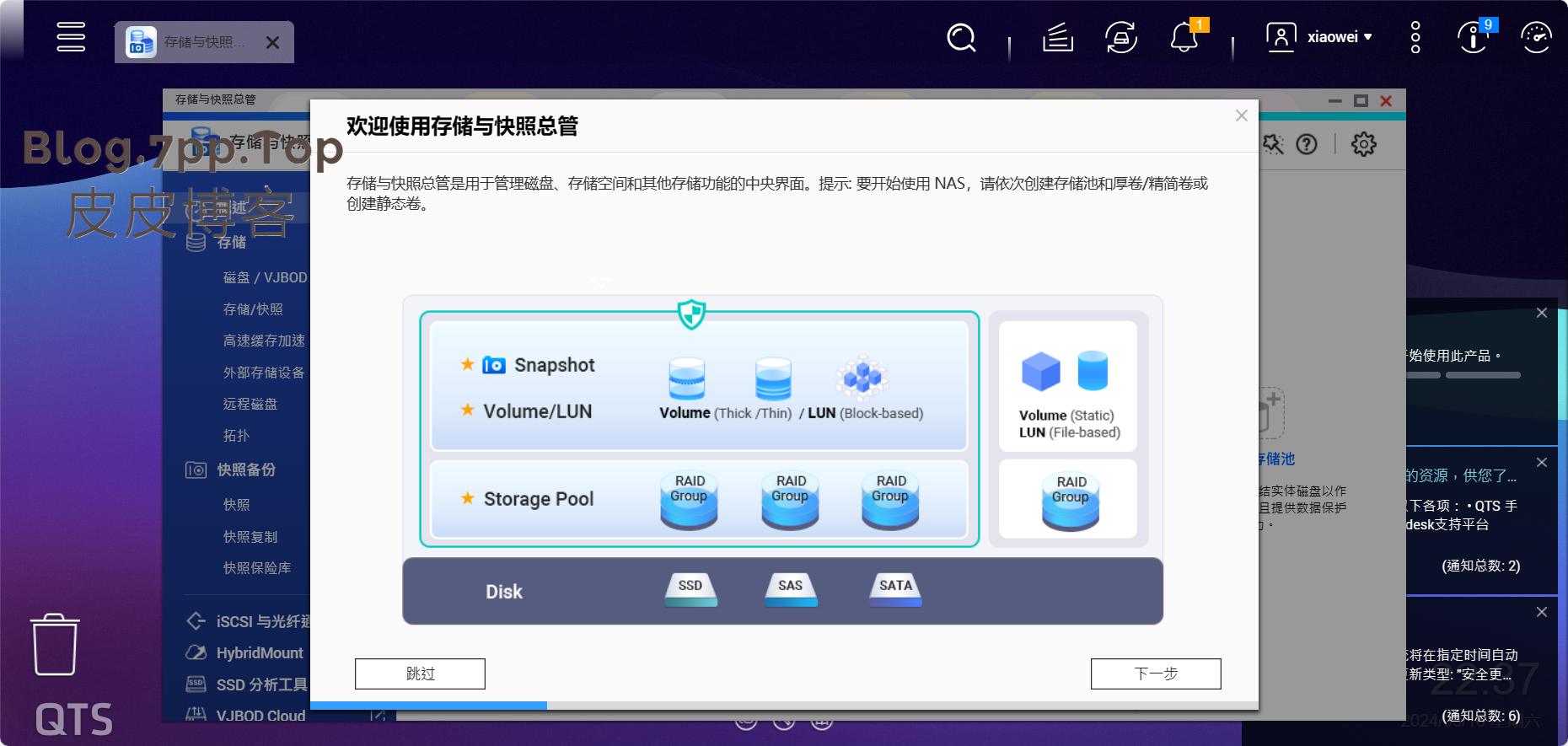Open the three-dot more options menu
1568x746 pixels.
click(1415, 38)
